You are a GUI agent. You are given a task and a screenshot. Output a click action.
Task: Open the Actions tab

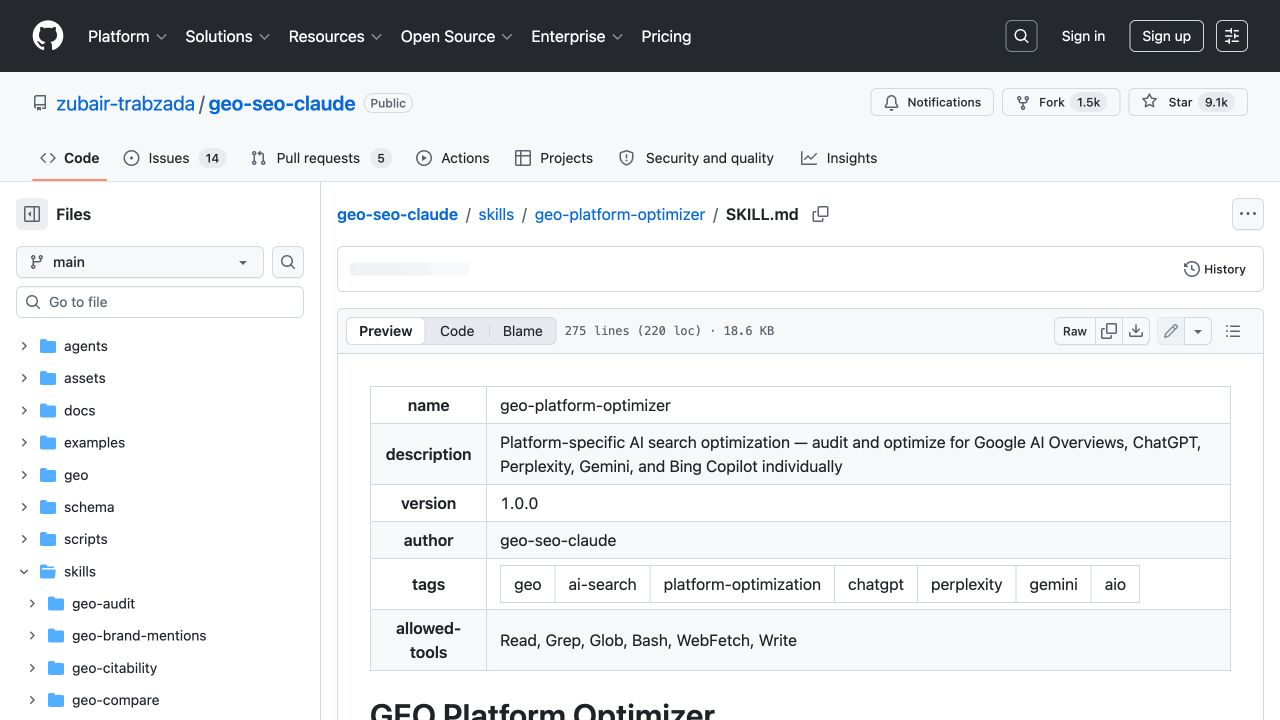[453, 158]
